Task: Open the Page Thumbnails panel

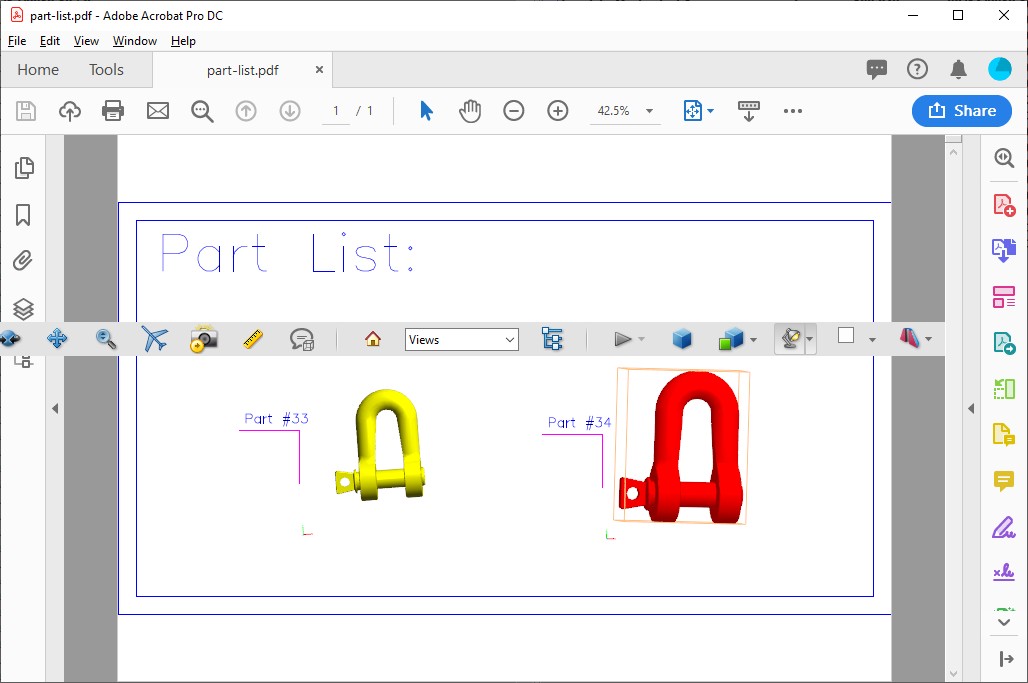Action: click(24, 168)
